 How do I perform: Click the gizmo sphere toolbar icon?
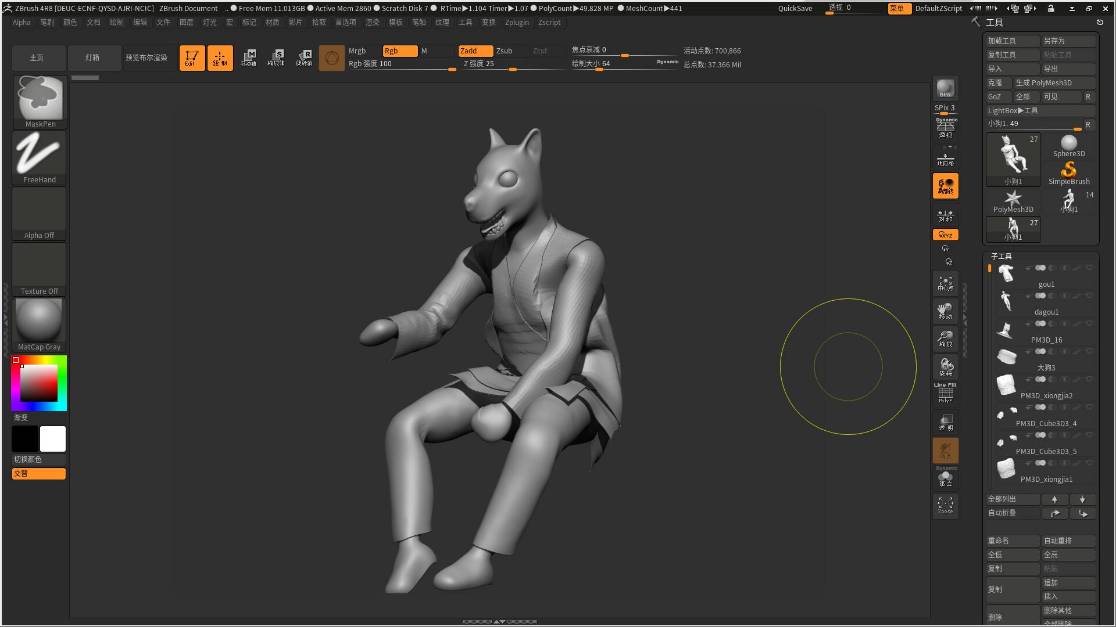click(332, 58)
